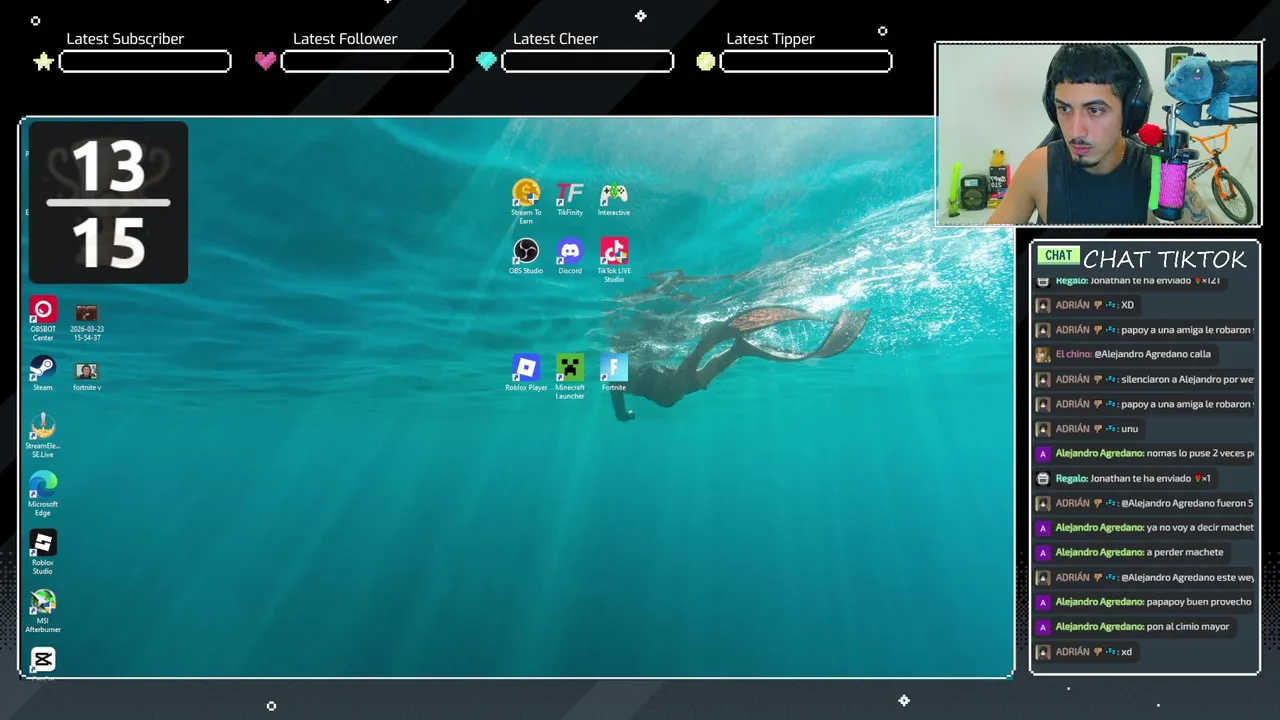Screen dimensions: 1280x720
Task: Click the Latest Subscriber name bar
Action: (145, 62)
